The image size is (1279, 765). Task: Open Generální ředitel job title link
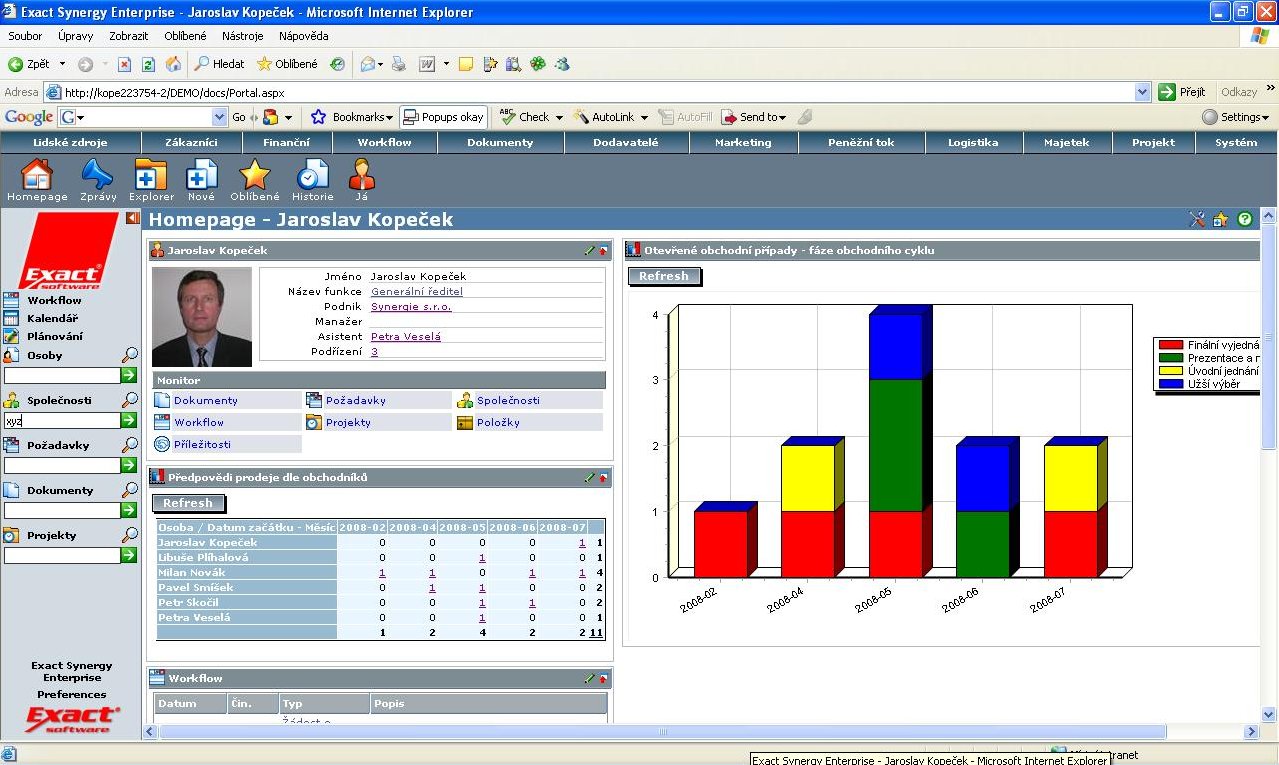click(416, 291)
